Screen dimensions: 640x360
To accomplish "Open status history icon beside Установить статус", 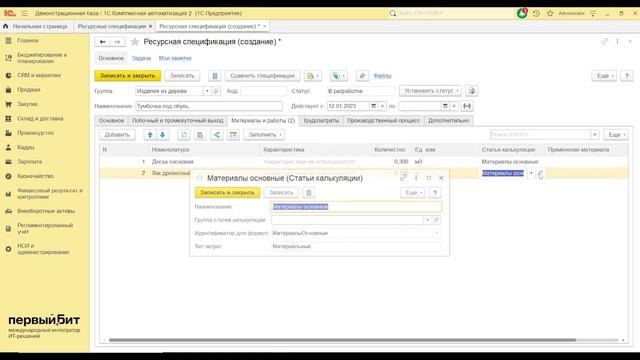I will click(x=472, y=91).
